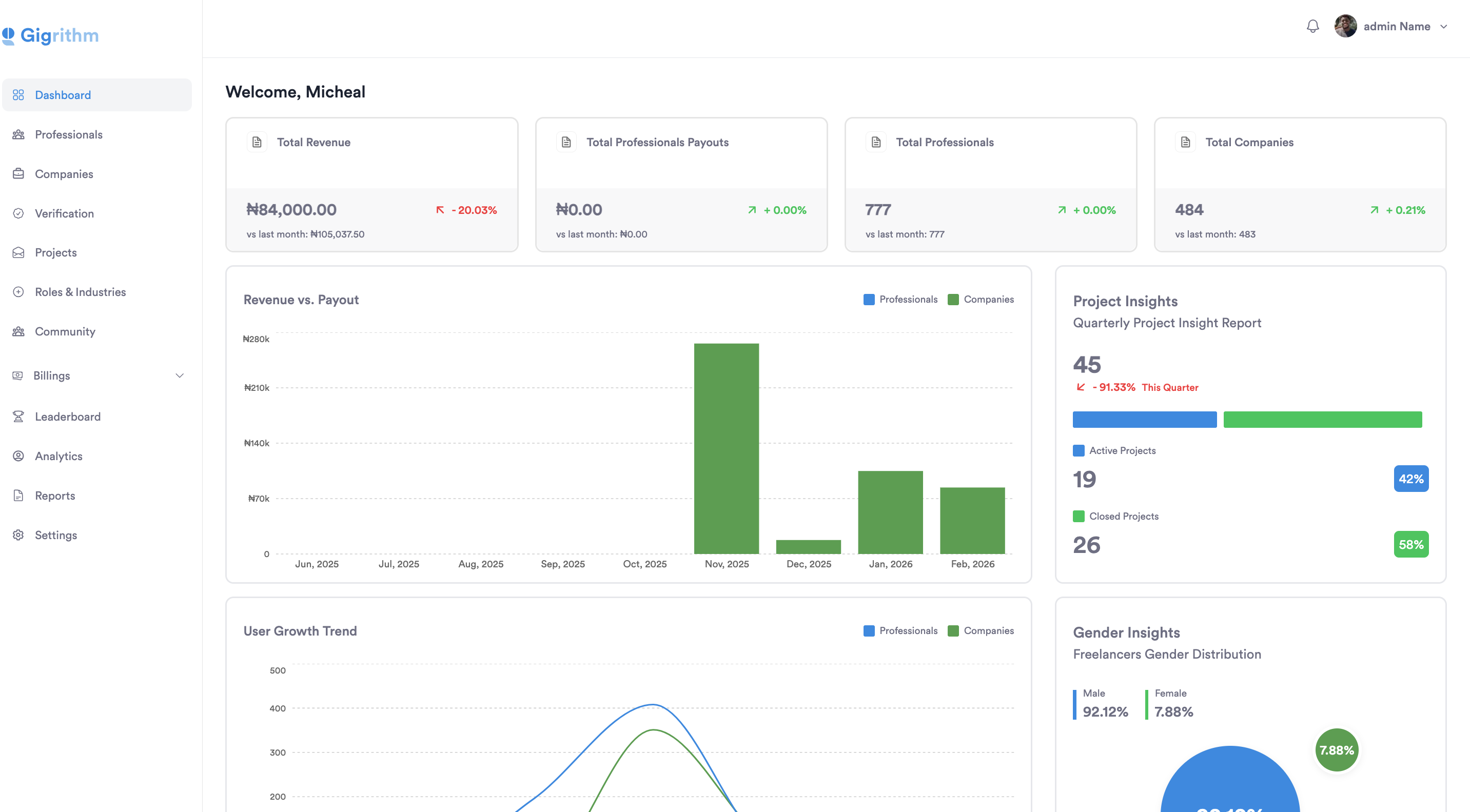Image resolution: width=1470 pixels, height=812 pixels.
Task: Click the Gigrithm logo
Action: [50, 35]
